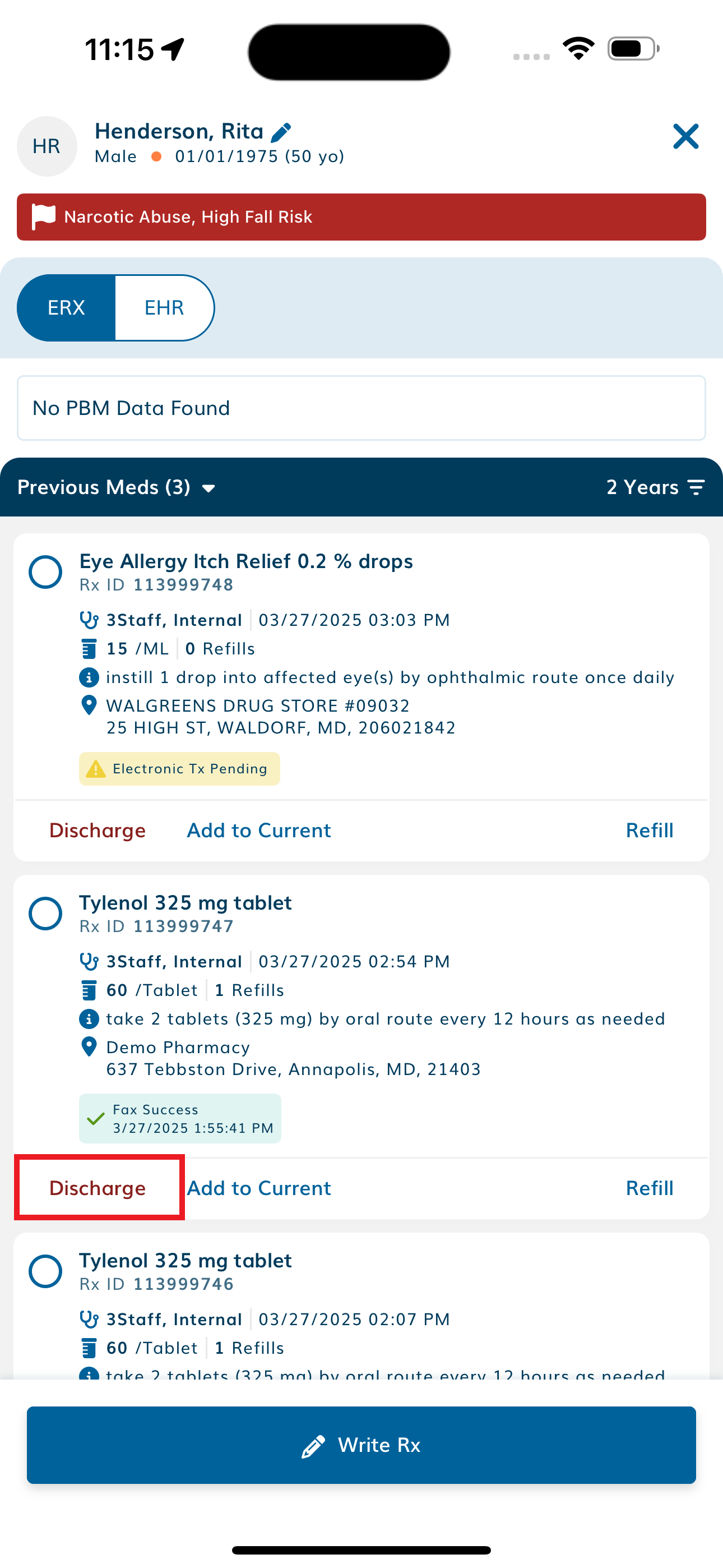723x1568 pixels.
Task: Tap the HR patient avatar
Action: click(47, 146)
